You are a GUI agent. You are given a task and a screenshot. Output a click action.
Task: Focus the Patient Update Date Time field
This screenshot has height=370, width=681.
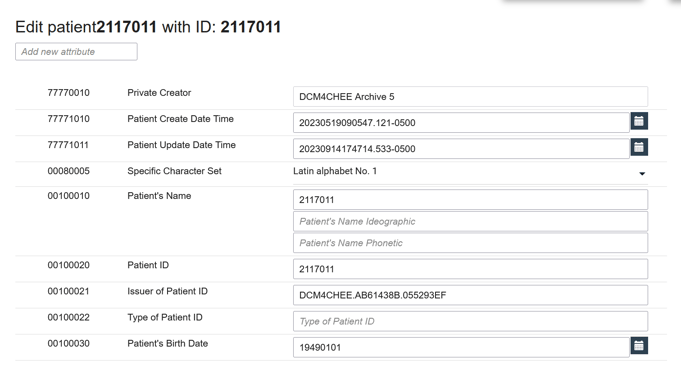tap(461, 149)
